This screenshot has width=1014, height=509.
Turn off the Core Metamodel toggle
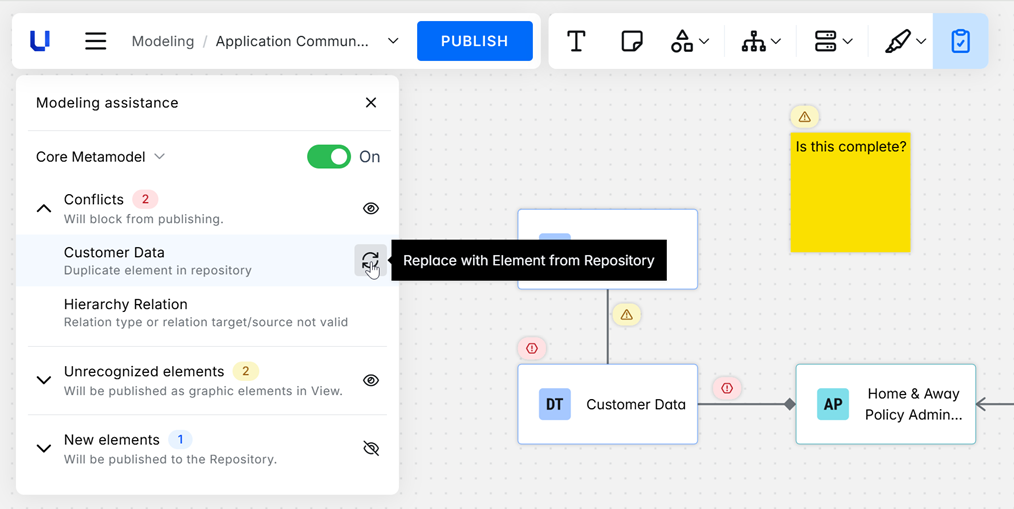329,157
